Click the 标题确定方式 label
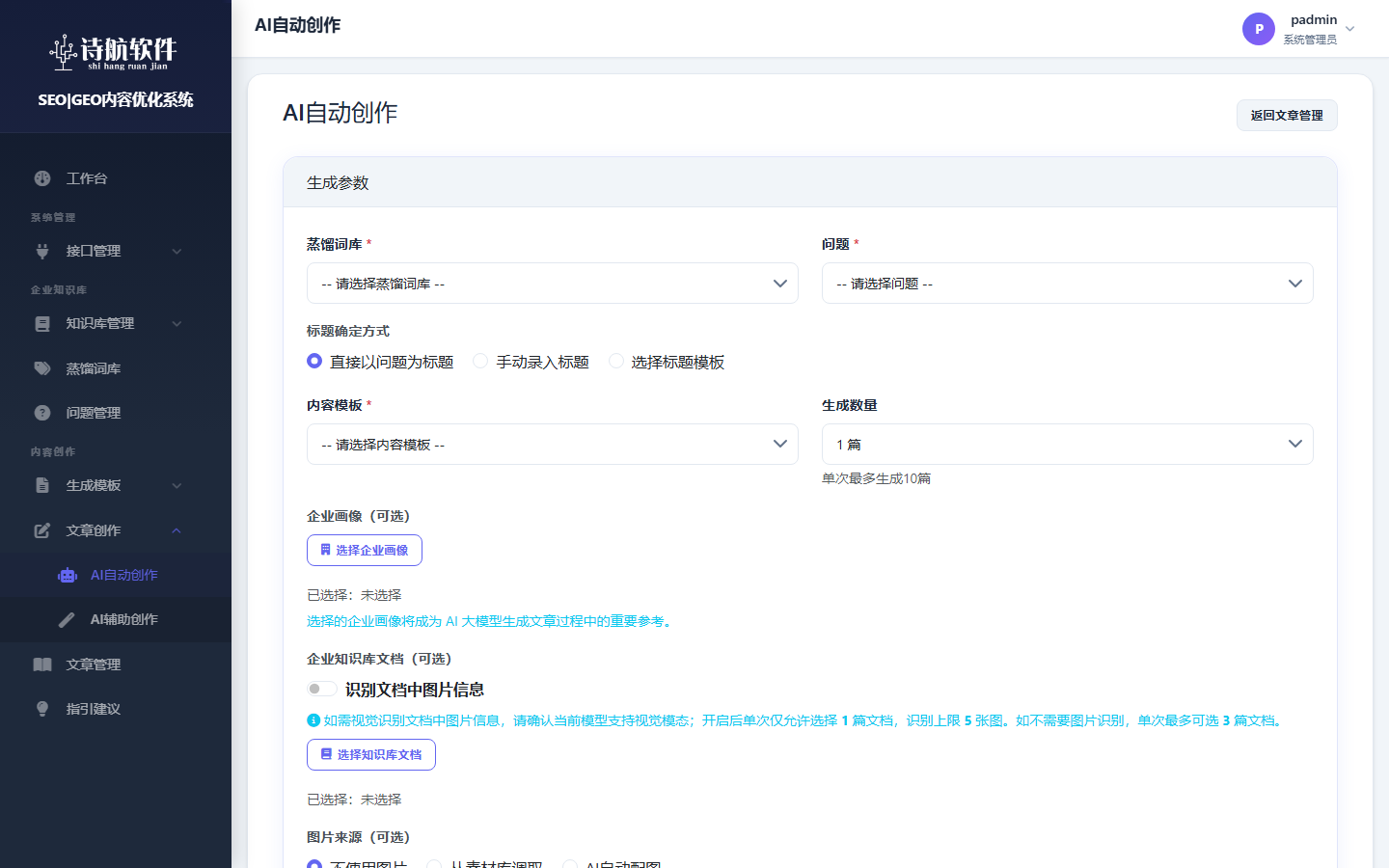This screenshot has height=868, width=1389. (348, 331)
